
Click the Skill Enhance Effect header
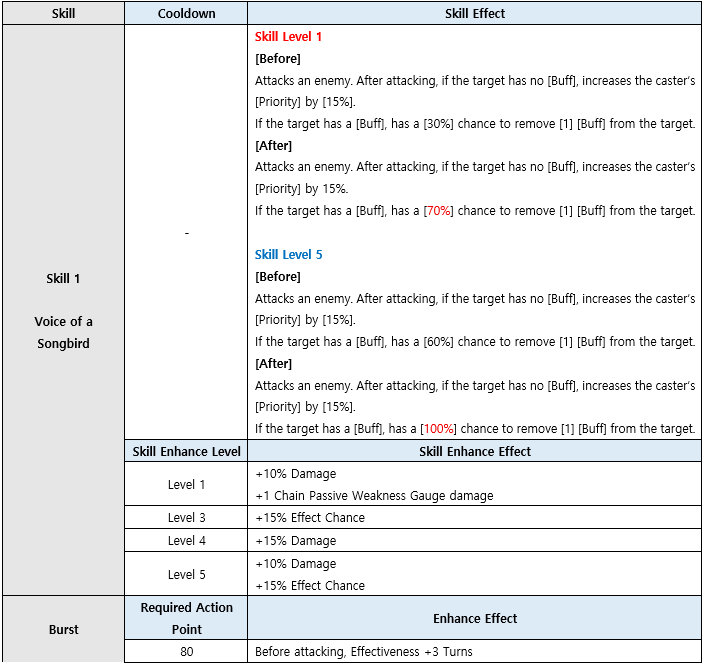click(475, 451)
